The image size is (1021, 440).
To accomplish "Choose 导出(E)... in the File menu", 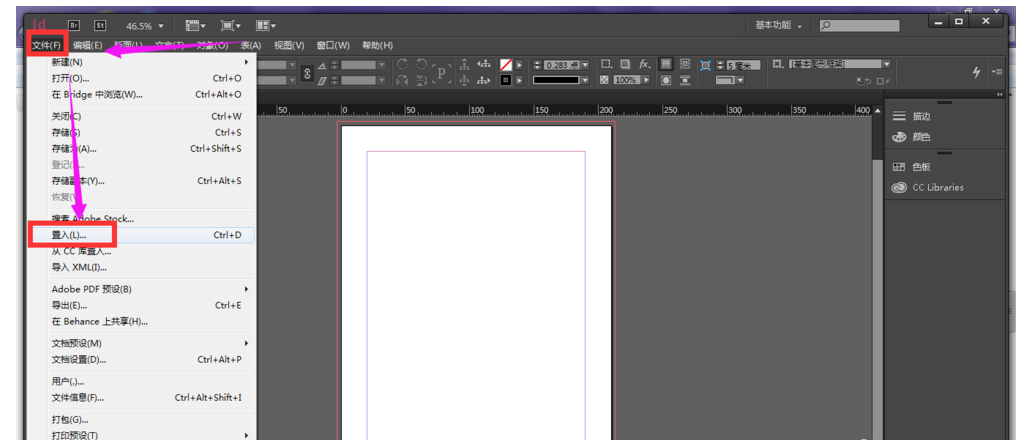I will [x=69, y=305].
